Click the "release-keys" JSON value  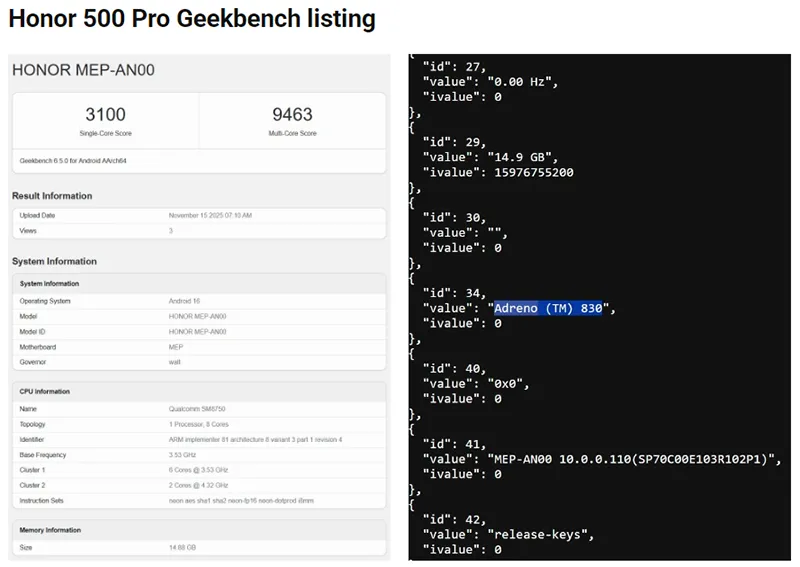tap(540, 534)
